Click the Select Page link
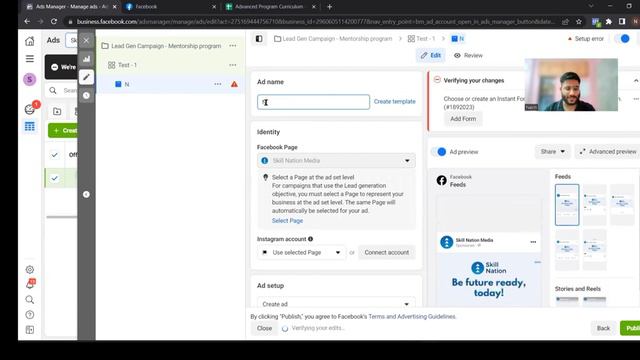 coord(287,220)
